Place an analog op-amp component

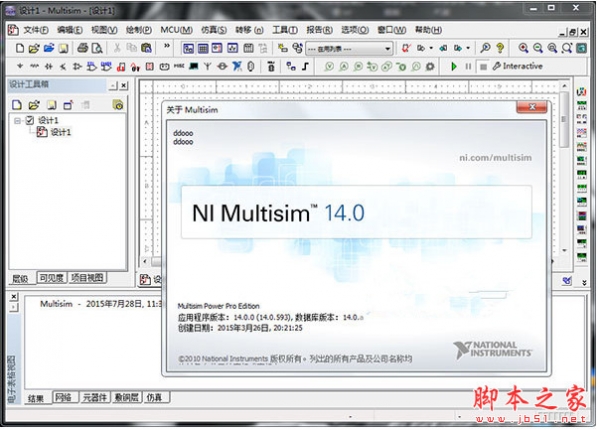coord(77,66)
